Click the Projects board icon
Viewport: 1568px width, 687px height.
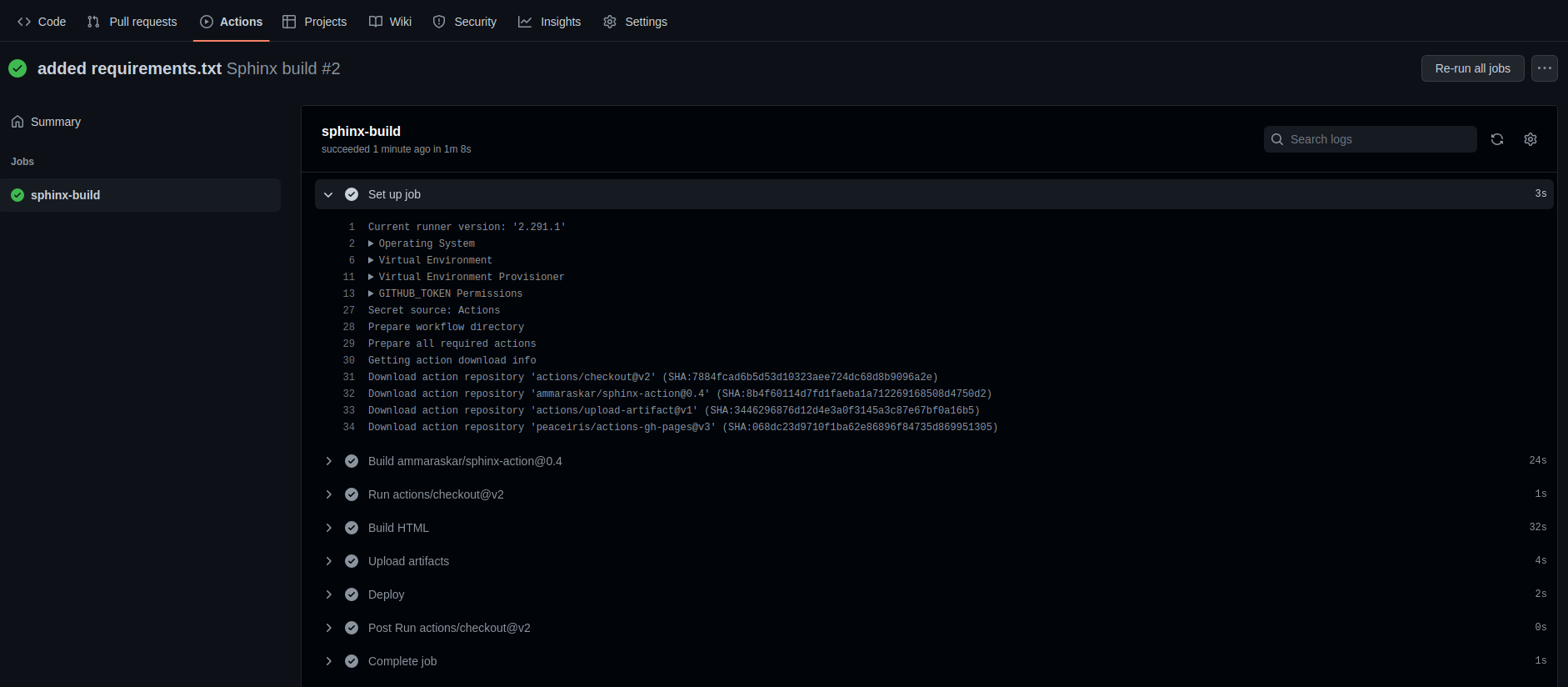coord(289,22)
